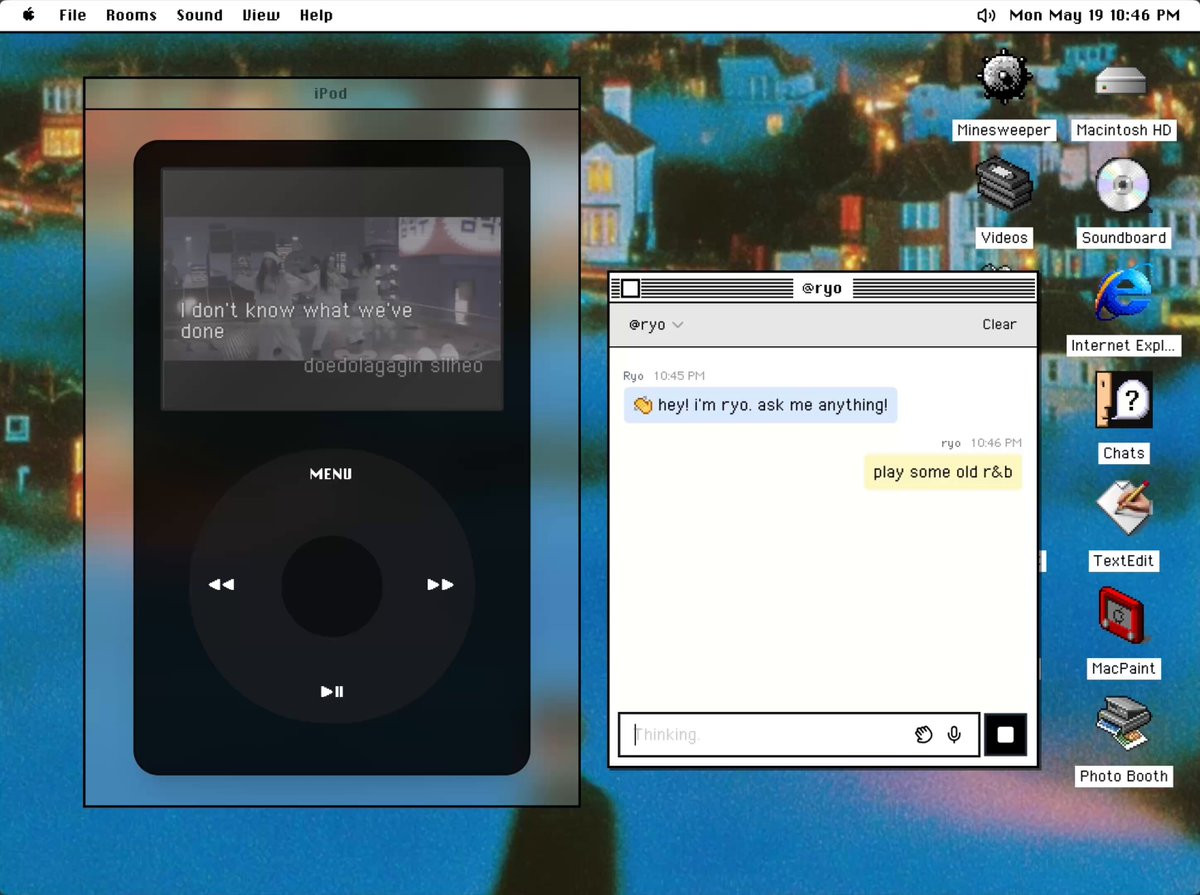Open the View menu
The height and width of the screenshot is (895, 1200).
coord(261,15)
